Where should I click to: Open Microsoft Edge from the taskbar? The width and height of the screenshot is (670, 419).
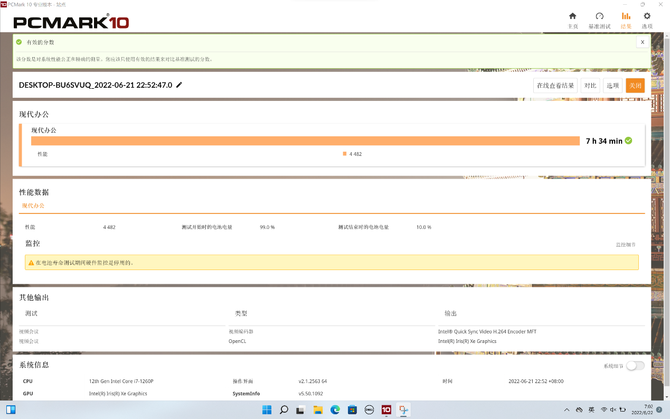(x=335, y=410)
